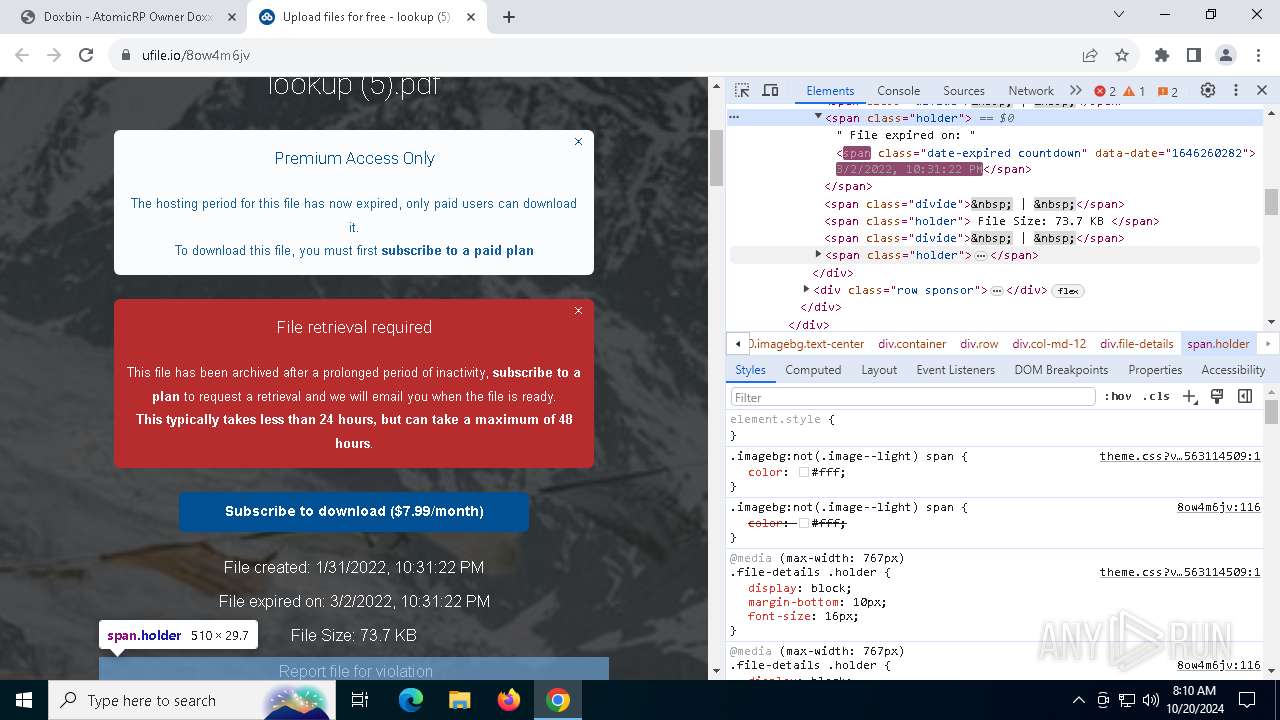Expand the div row sponsor node
This screenshot has height=720, width=1280.
[x=806, y=289]
